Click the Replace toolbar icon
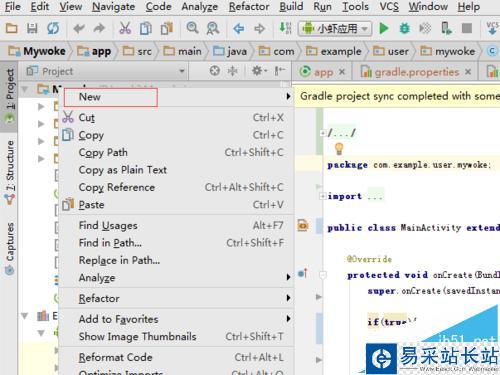The width and height of the screenshot is (500, 375). [213, 28]
